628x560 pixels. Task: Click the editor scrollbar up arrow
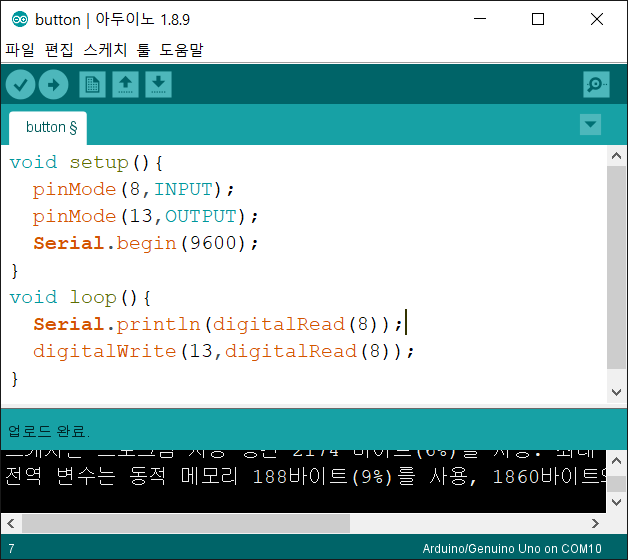point(617,156)
